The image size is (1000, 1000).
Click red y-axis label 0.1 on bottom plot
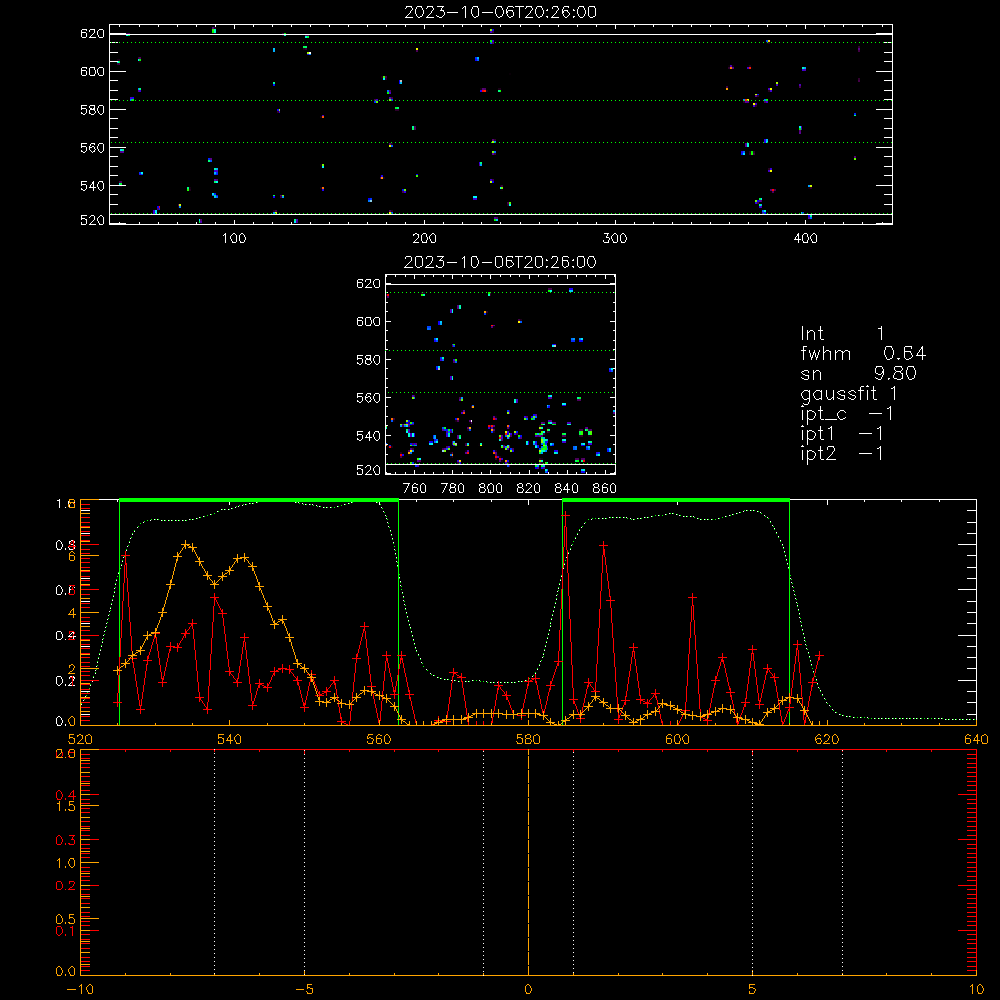tap(66, 931)
